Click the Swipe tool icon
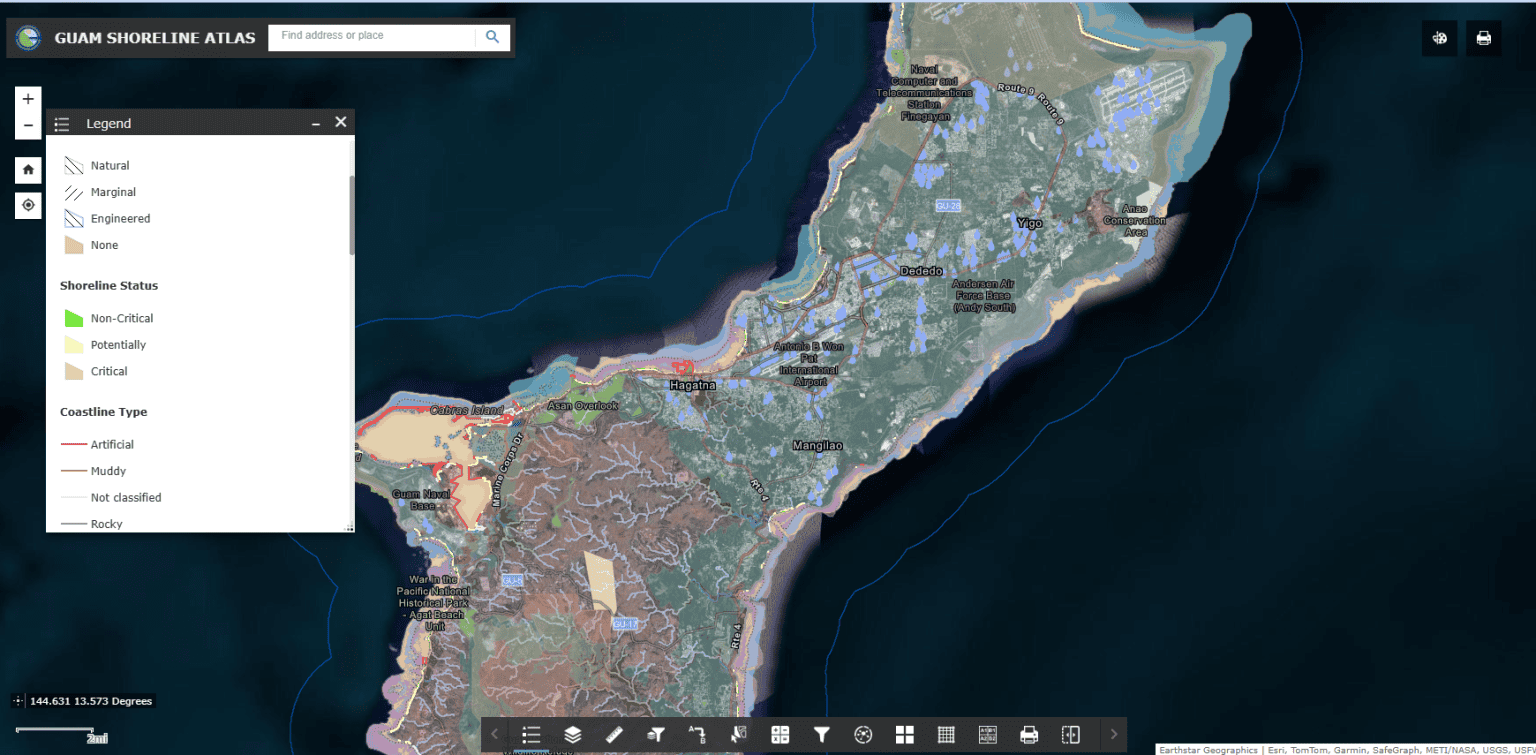 pyautogui.click(x=1070, y=735)
